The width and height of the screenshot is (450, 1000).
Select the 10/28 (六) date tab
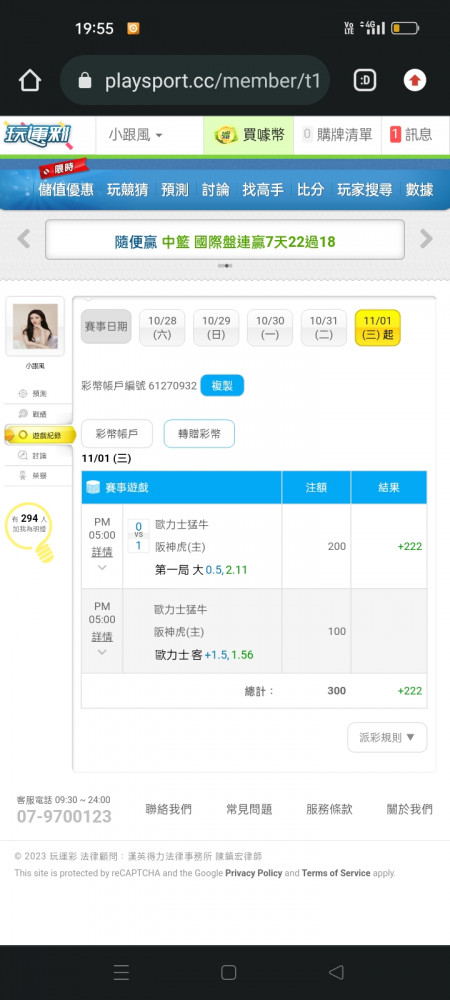pyautogui.click(x=162, y=328)
